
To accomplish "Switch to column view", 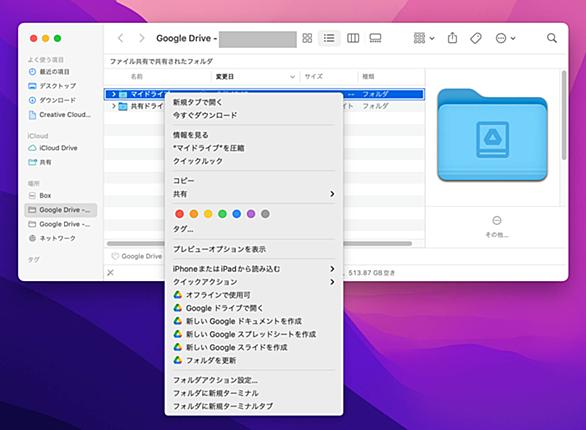I will point(353,38).
